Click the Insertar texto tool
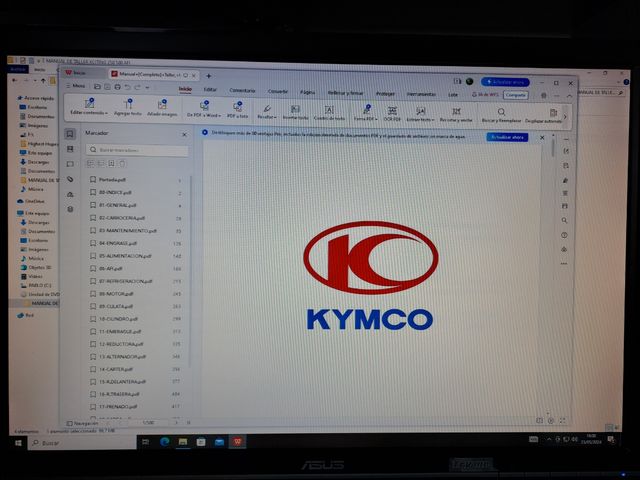Image resolution: width=640 pixels, height=480 pixels. [296, 112]
